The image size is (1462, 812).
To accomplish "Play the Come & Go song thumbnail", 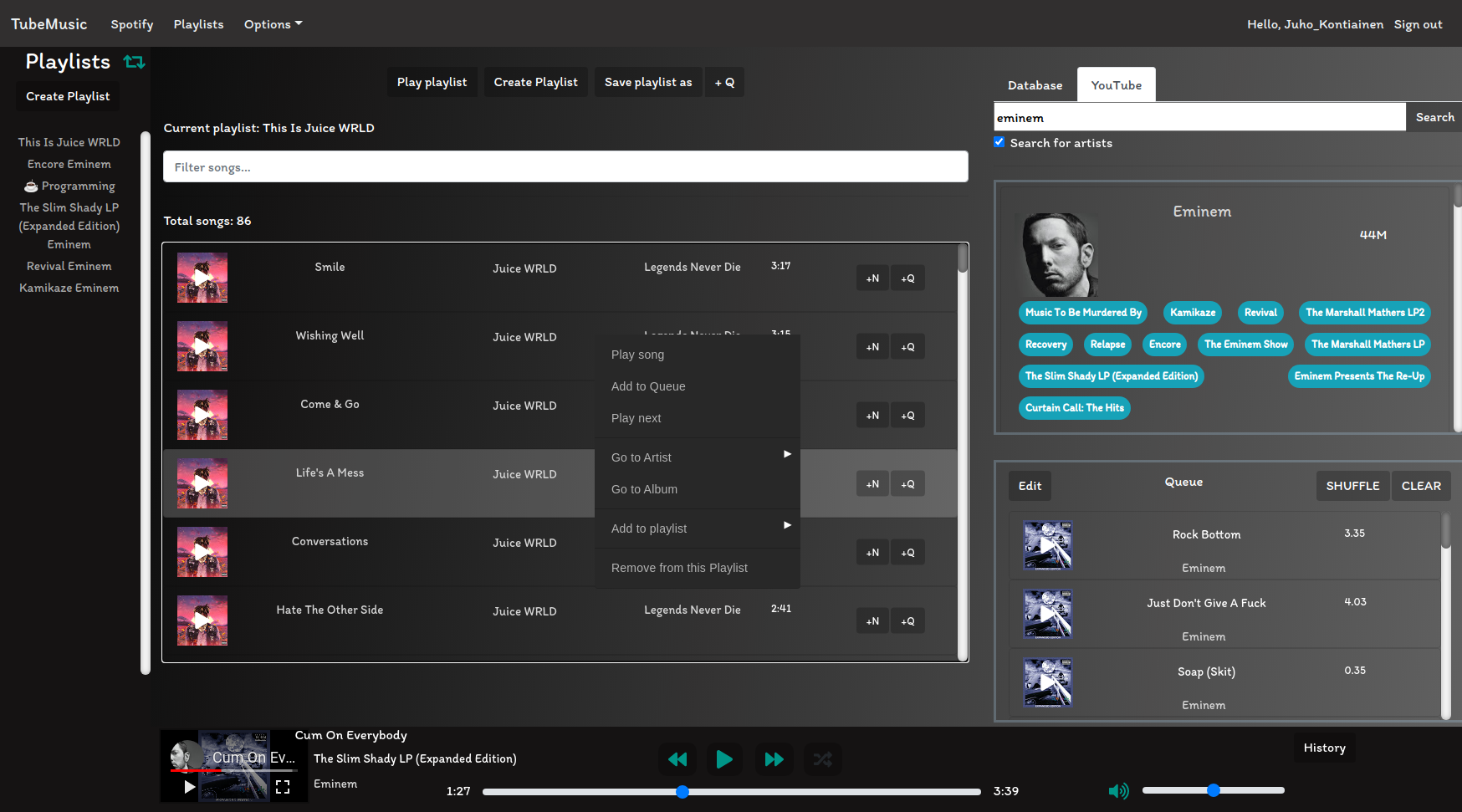I will pos(202,415).
